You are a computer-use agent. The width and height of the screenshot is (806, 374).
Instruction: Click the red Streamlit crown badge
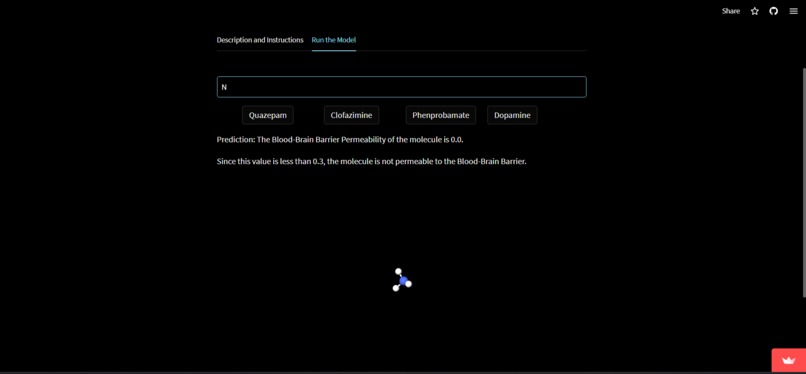pyautogui.click(x=789, y=360)
